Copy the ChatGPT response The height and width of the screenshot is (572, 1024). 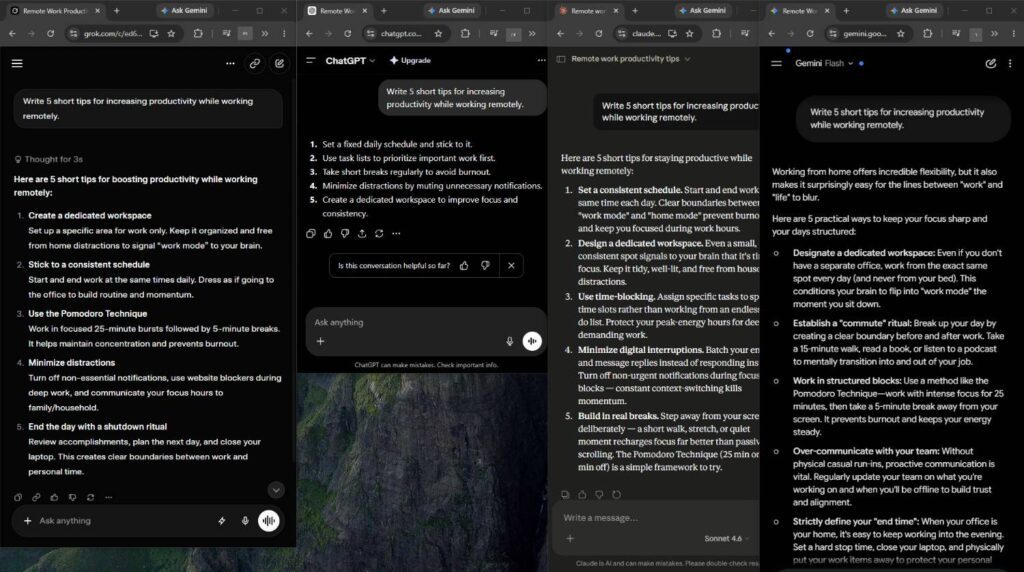(311, 234)
